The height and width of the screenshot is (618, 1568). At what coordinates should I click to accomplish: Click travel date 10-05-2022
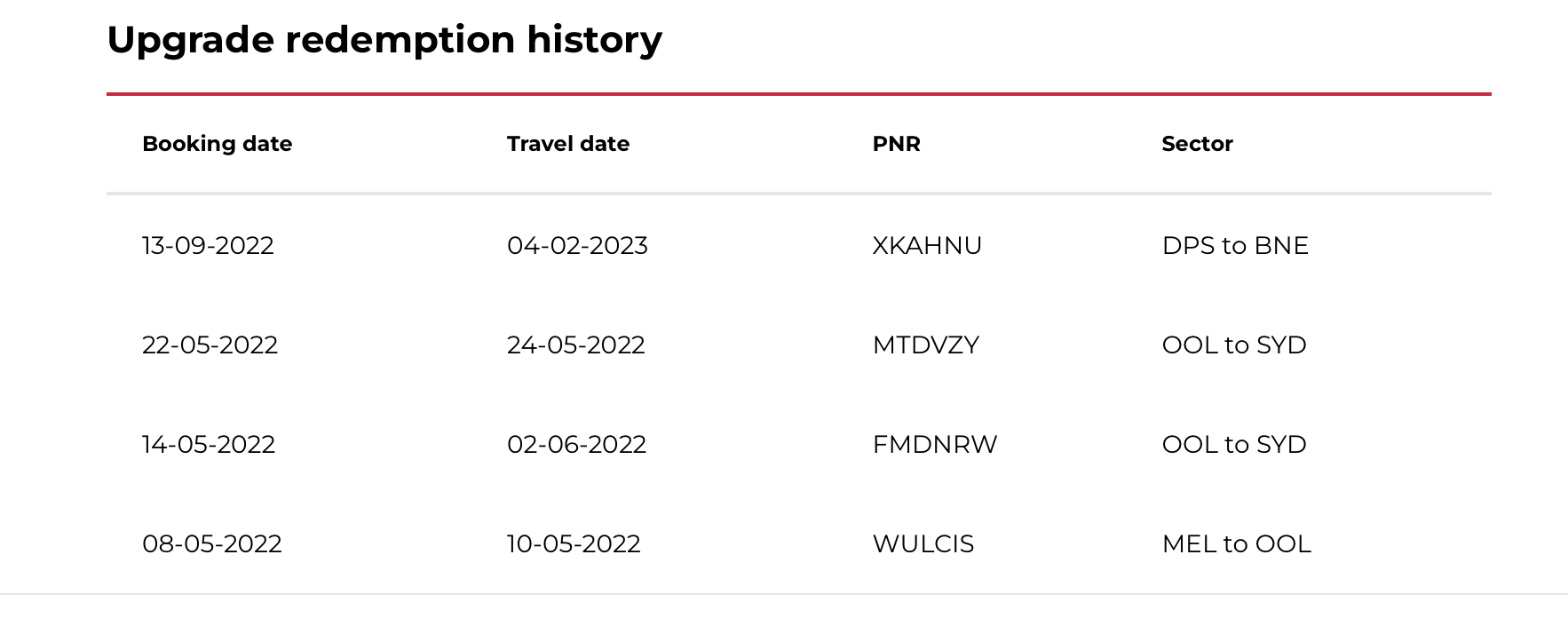(574, 543)
